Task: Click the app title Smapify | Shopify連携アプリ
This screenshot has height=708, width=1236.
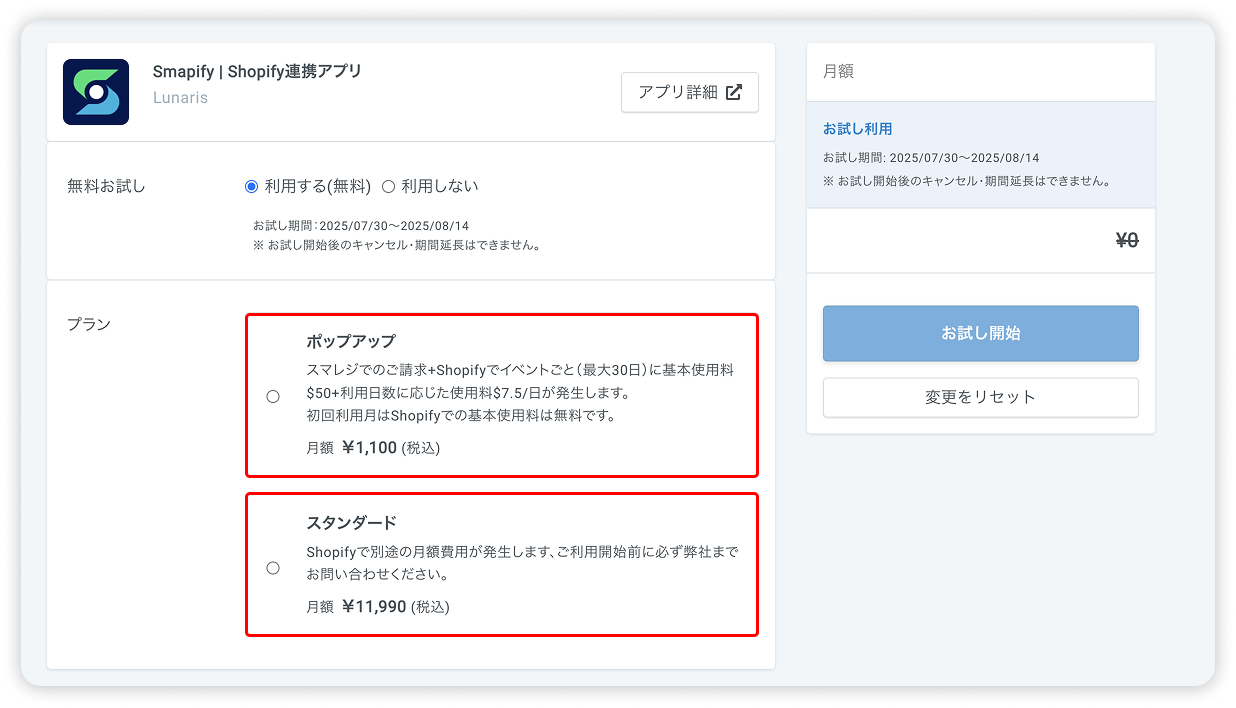Action: (x=257, y=72)
